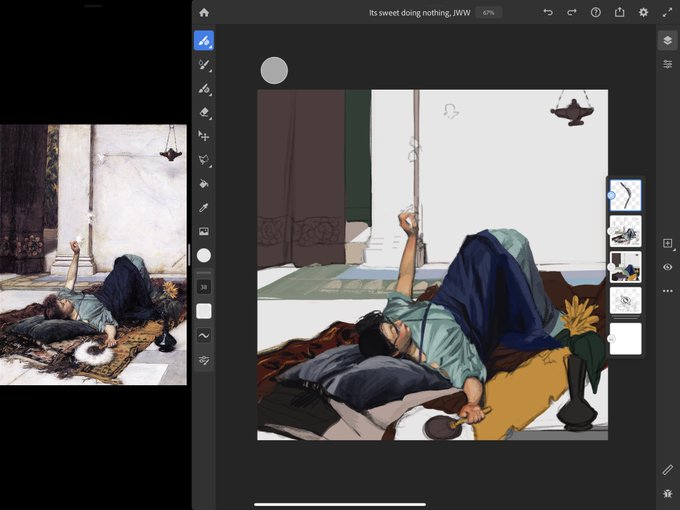680x510 pixels.
Task: Open the three-dot layer actions menu
Action: click(x=667, y=291)
